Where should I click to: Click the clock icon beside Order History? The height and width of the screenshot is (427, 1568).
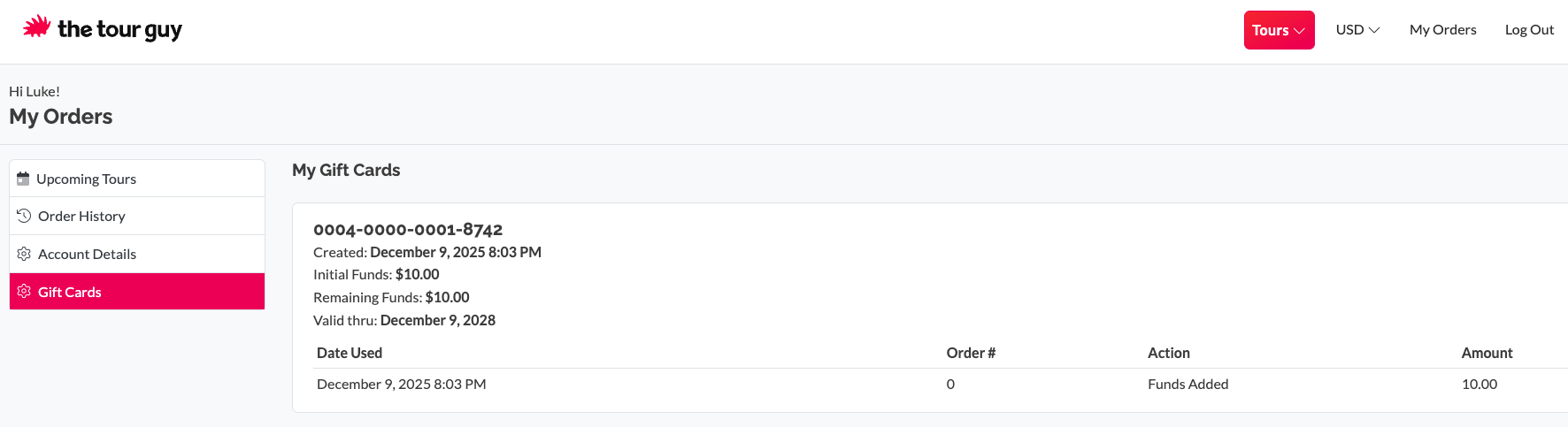[x=24, y=216]
